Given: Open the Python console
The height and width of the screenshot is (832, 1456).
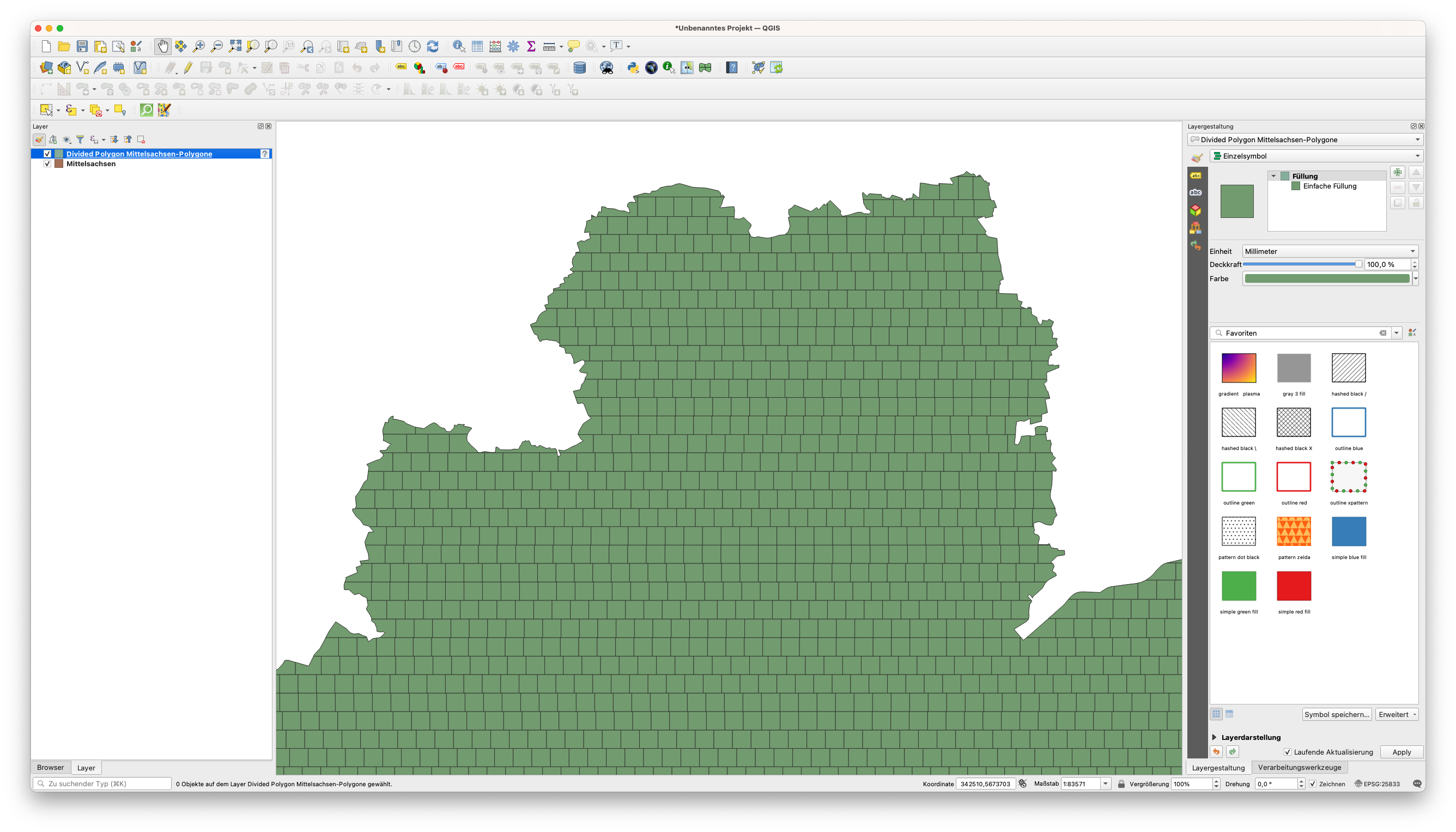Looking at the screenshot, I should click(633, 68).
